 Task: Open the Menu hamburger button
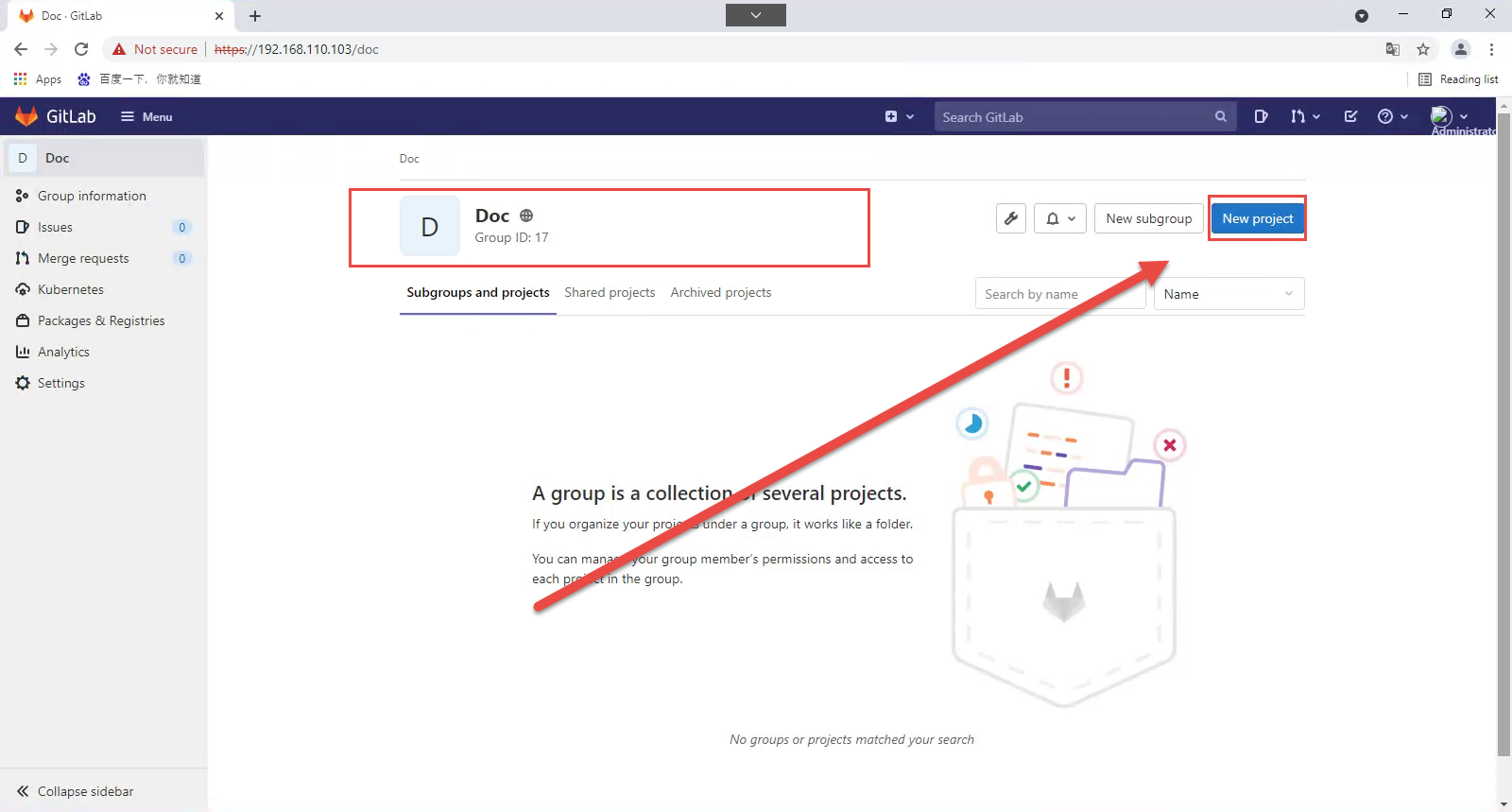pyautogui.click(x=146, y=116)
